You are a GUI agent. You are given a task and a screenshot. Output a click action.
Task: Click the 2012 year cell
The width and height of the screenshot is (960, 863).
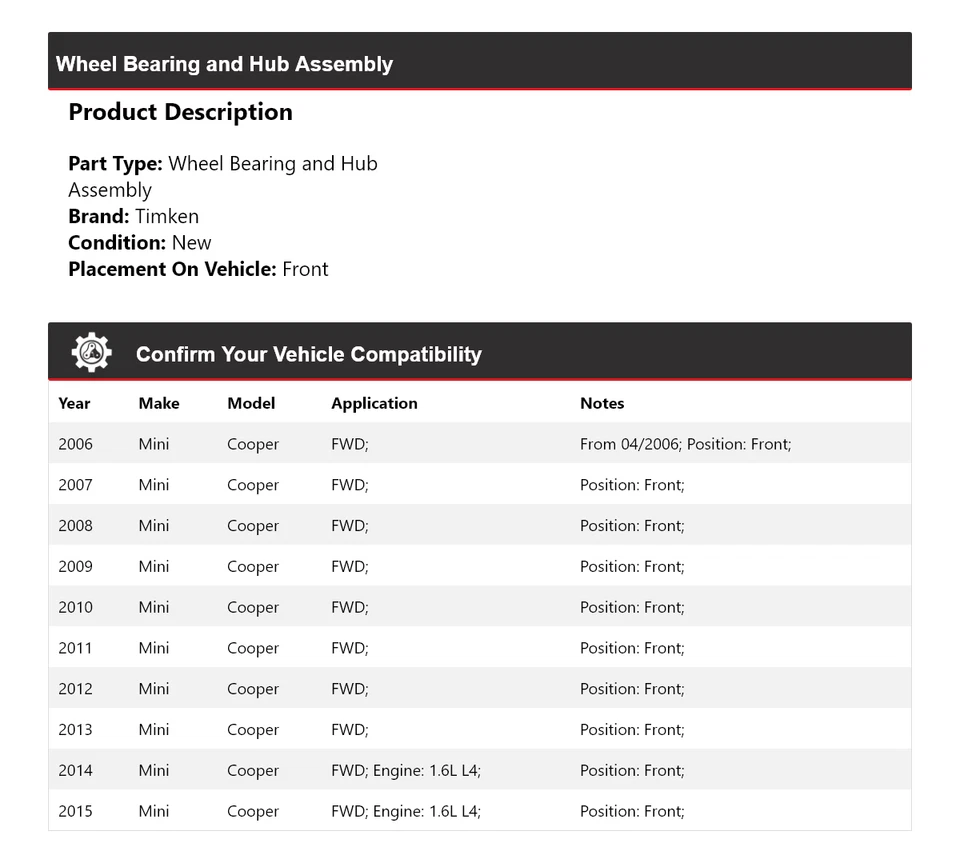pos(75,689)
